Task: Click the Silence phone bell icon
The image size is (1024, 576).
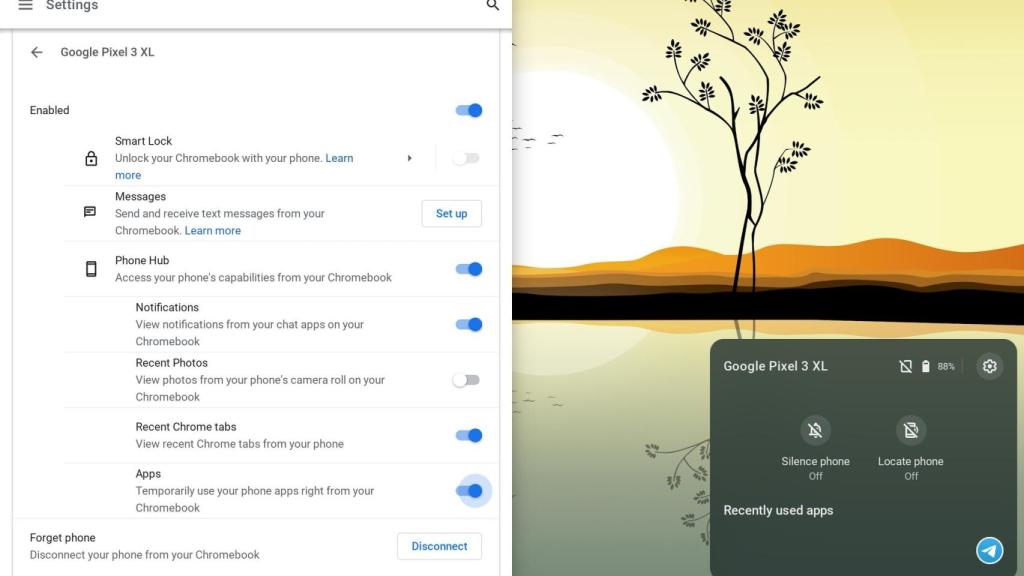Action: (x=815, y=430)
